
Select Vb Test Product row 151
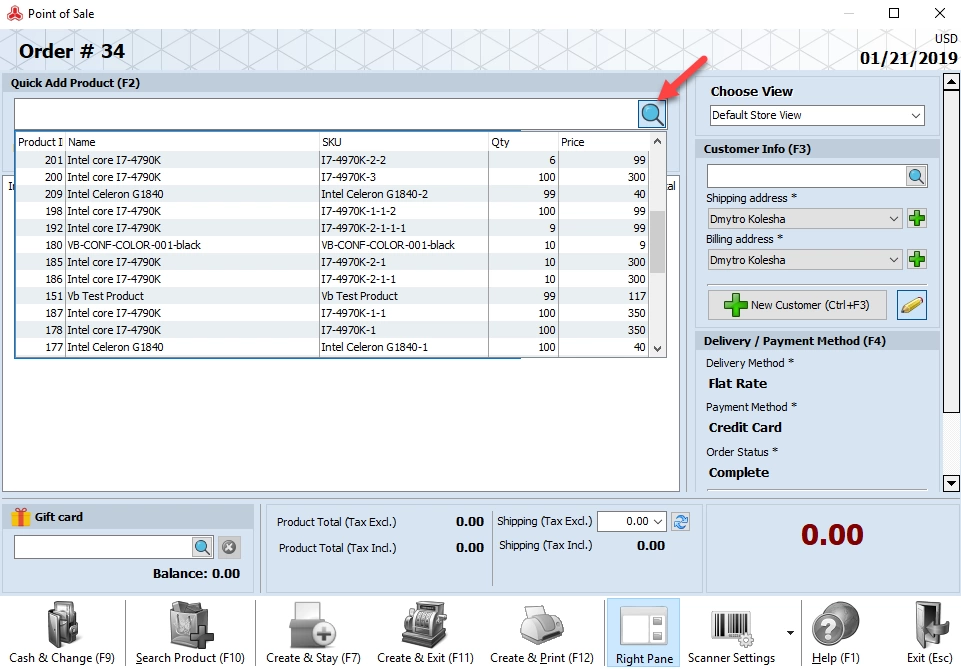(332, 296)
